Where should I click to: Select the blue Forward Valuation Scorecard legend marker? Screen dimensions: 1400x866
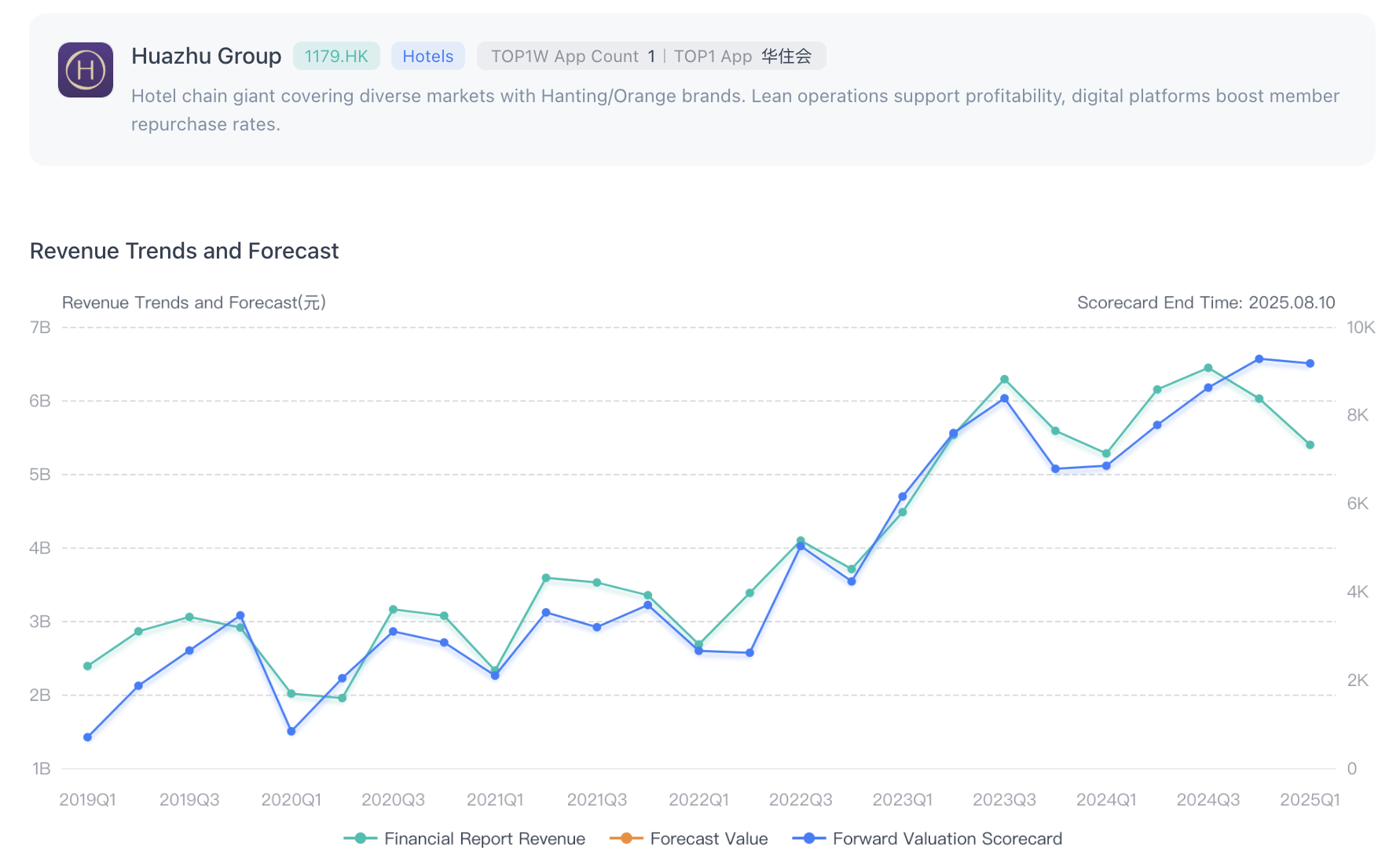(808, 838)
